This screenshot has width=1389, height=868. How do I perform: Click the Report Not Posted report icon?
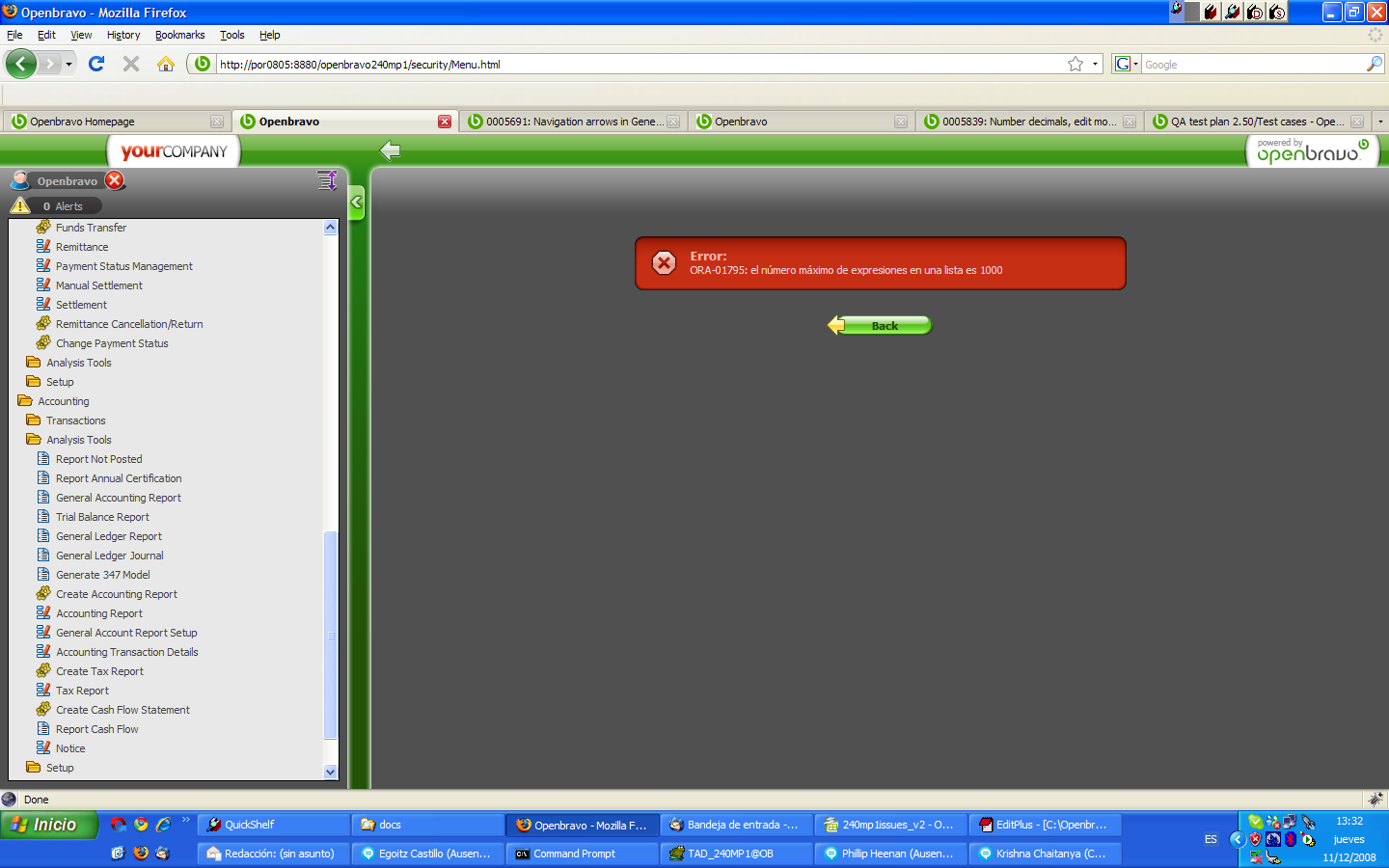43,458
